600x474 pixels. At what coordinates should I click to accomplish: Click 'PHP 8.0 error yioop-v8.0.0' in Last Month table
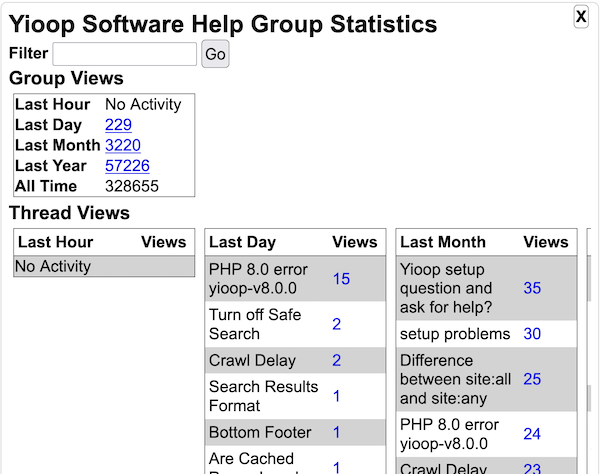pyautogui.click(x=450, y=434)
